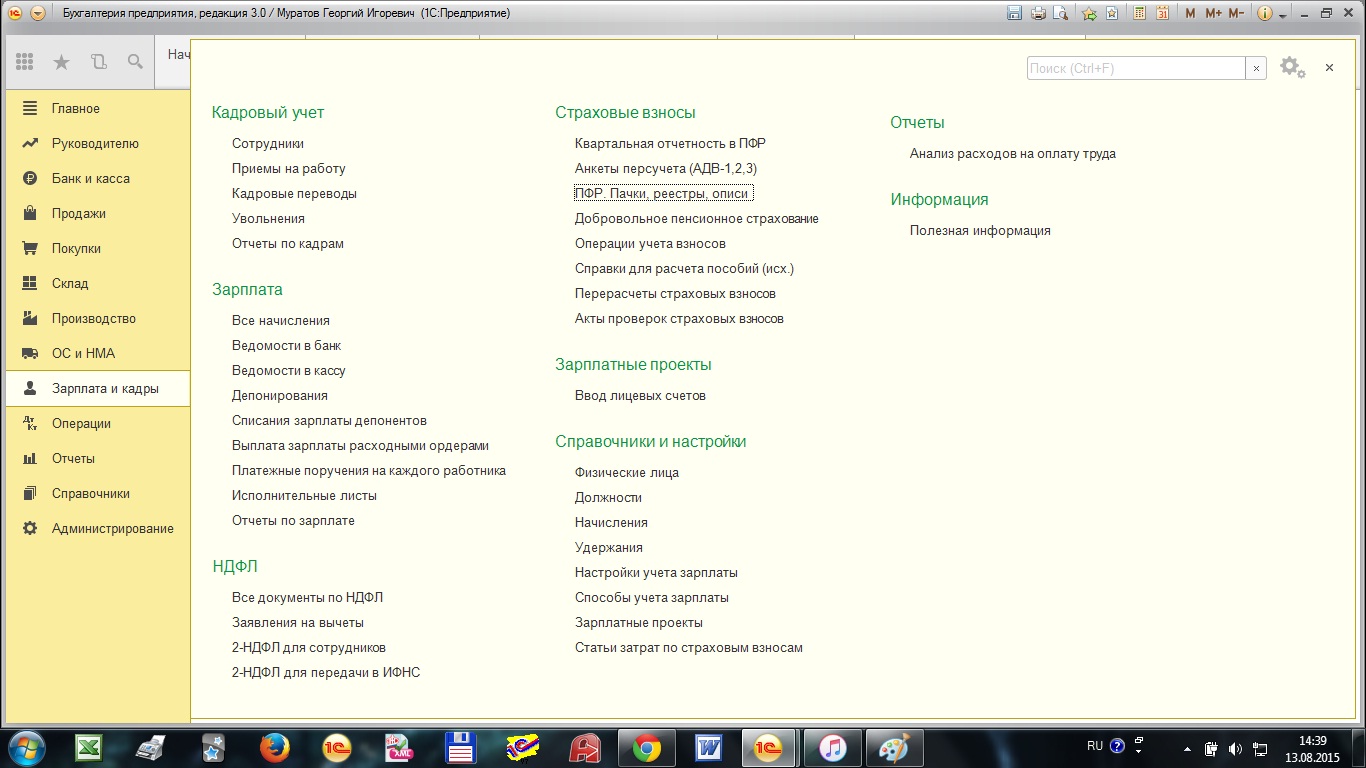Open the Сотрудники link
Image resolution: width=1366 pixels, height=768 pixels.
point(267,143)
